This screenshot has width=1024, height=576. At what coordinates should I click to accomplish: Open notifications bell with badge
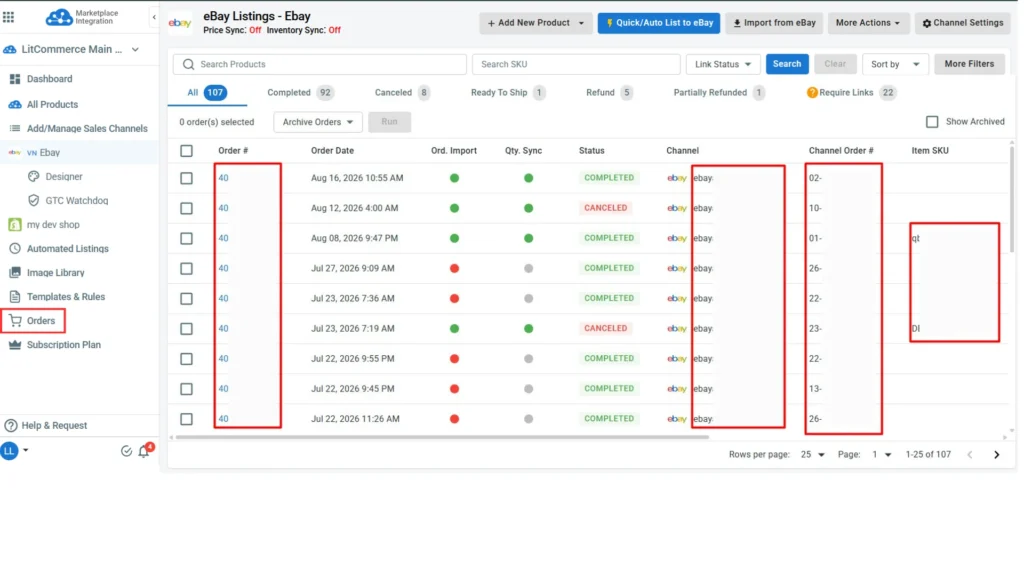[x=144, y=451]
